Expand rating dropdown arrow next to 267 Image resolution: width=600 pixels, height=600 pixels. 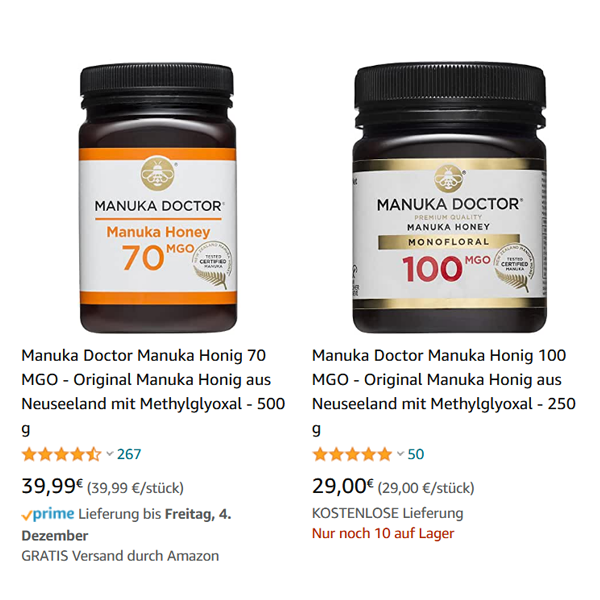[110, 454]
